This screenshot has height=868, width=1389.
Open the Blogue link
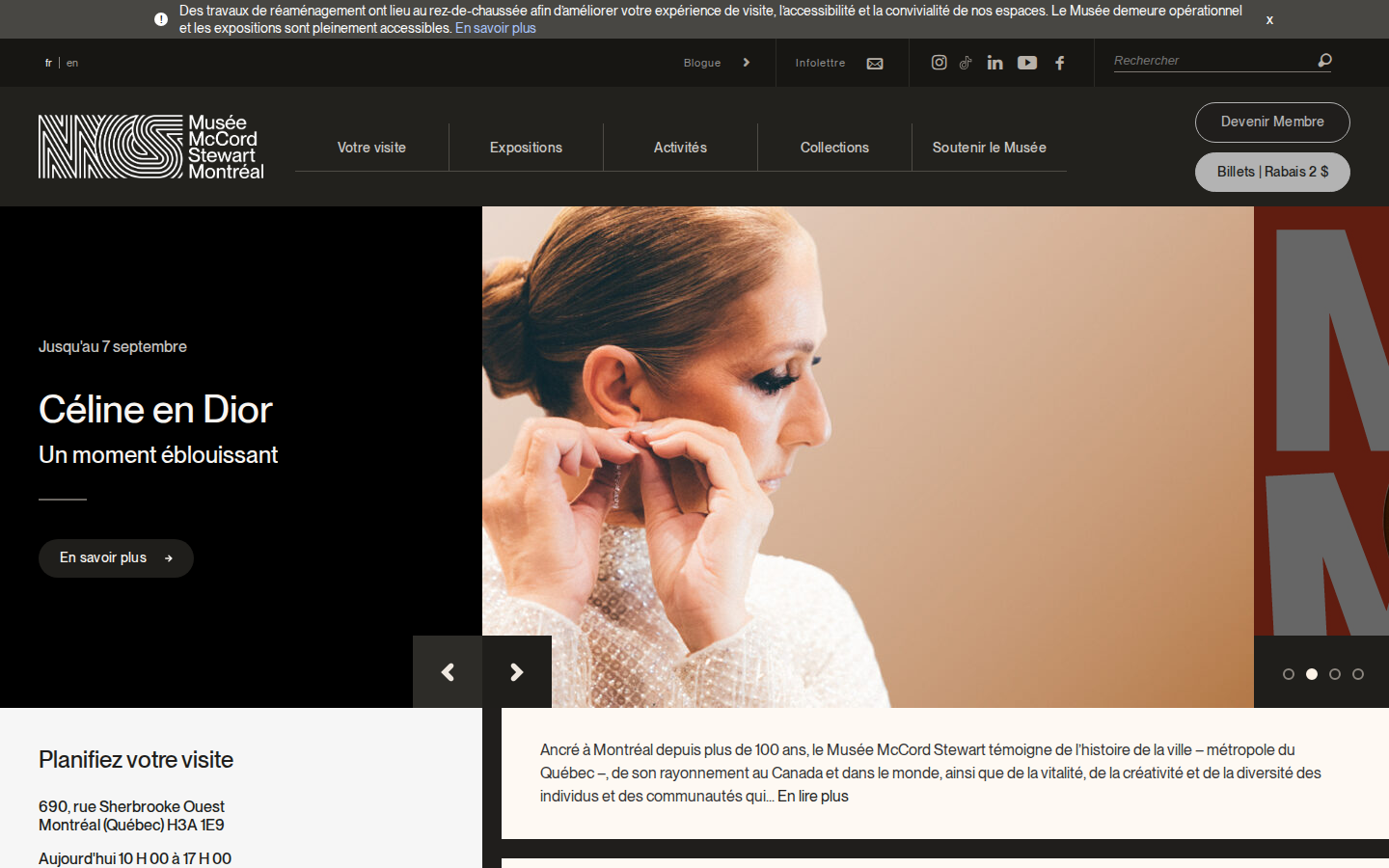702,63
